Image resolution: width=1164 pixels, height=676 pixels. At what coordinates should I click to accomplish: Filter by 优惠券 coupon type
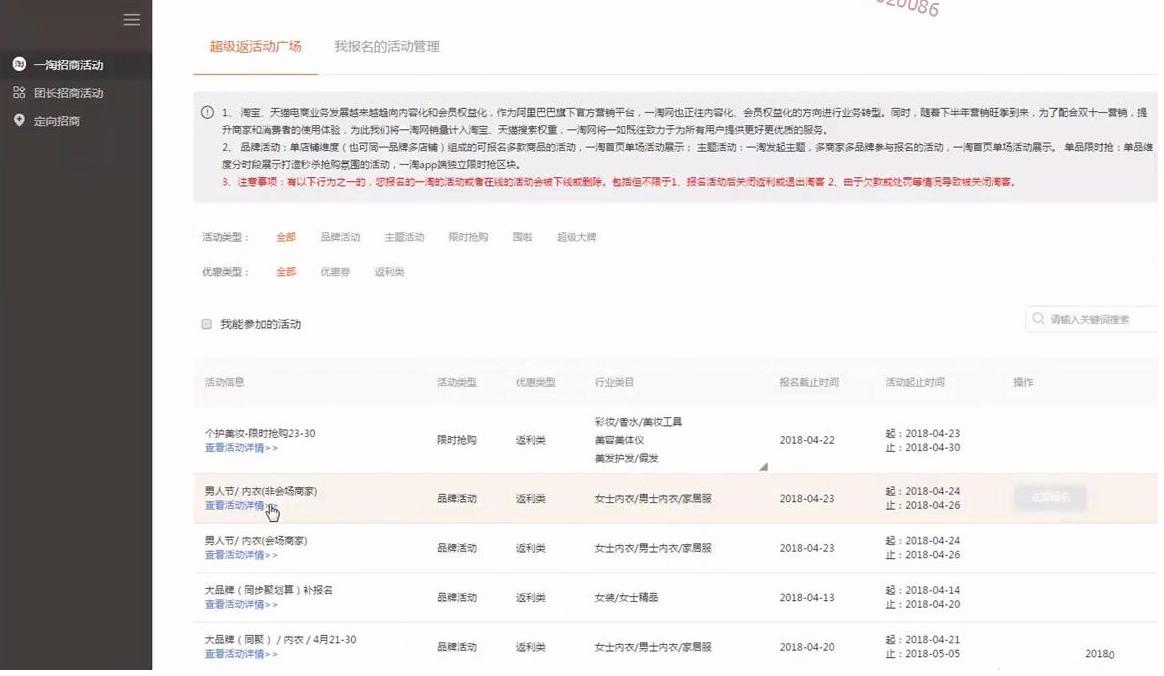coord(334,271)
